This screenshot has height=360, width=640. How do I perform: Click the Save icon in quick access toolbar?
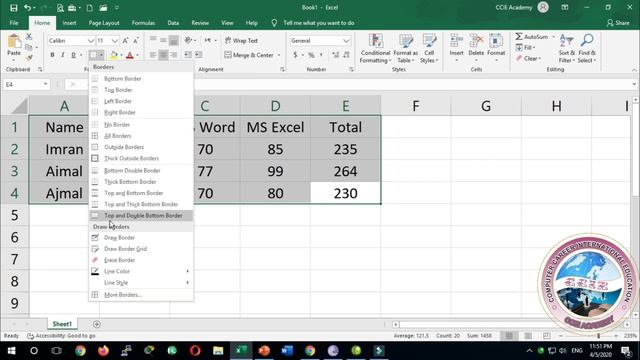click(14, 7)
